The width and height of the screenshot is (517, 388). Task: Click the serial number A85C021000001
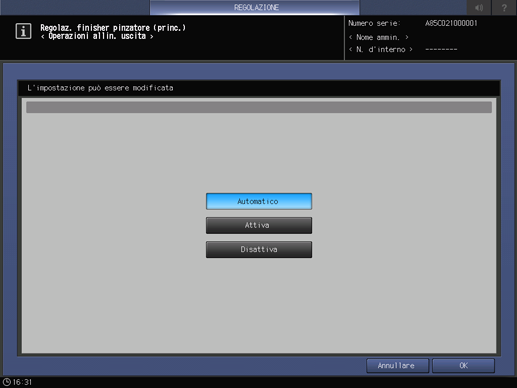(x=451, y=23)
